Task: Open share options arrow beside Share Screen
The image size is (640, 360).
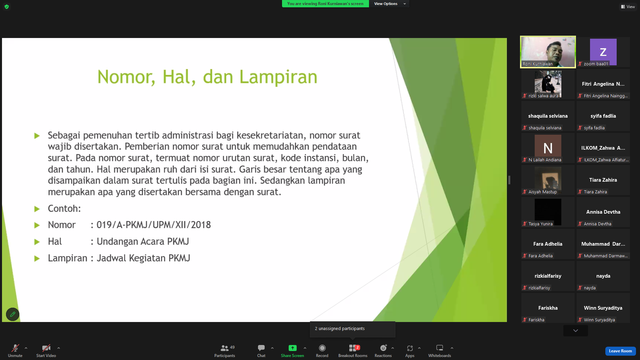Action: (305, 348)
